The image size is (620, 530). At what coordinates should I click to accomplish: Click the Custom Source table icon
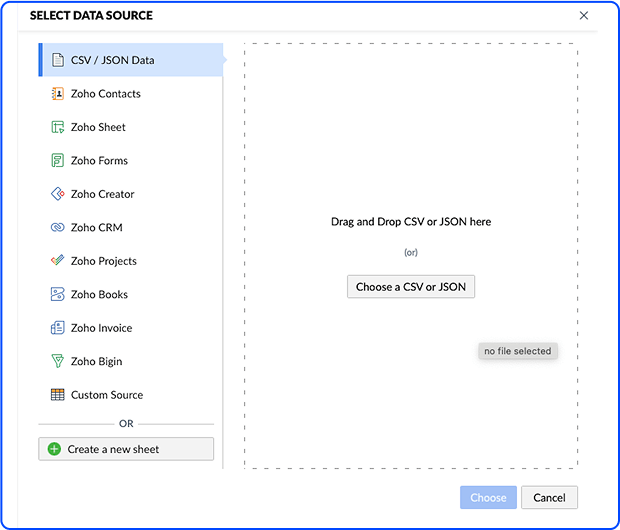coord(58,395)
